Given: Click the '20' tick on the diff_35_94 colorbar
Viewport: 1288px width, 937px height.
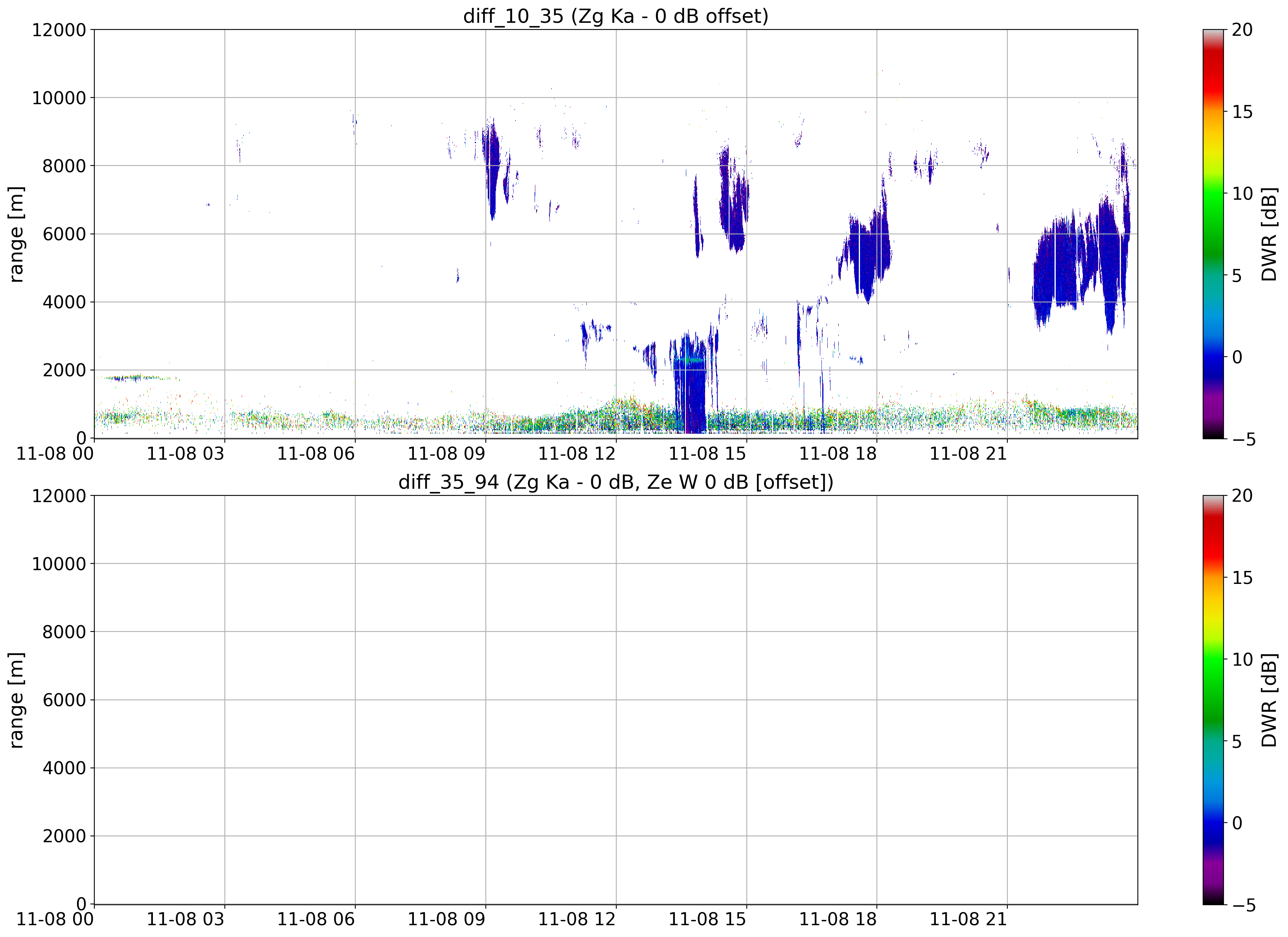Looking at the screenshot, I should click(x=1242, y=495).
